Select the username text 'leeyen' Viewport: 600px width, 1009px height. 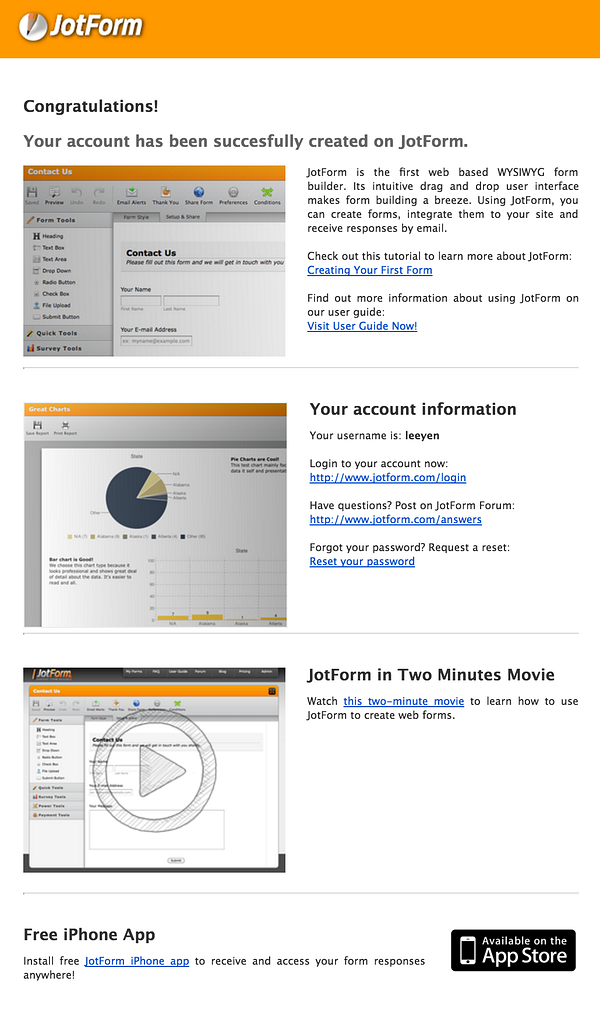pos(422,436)
